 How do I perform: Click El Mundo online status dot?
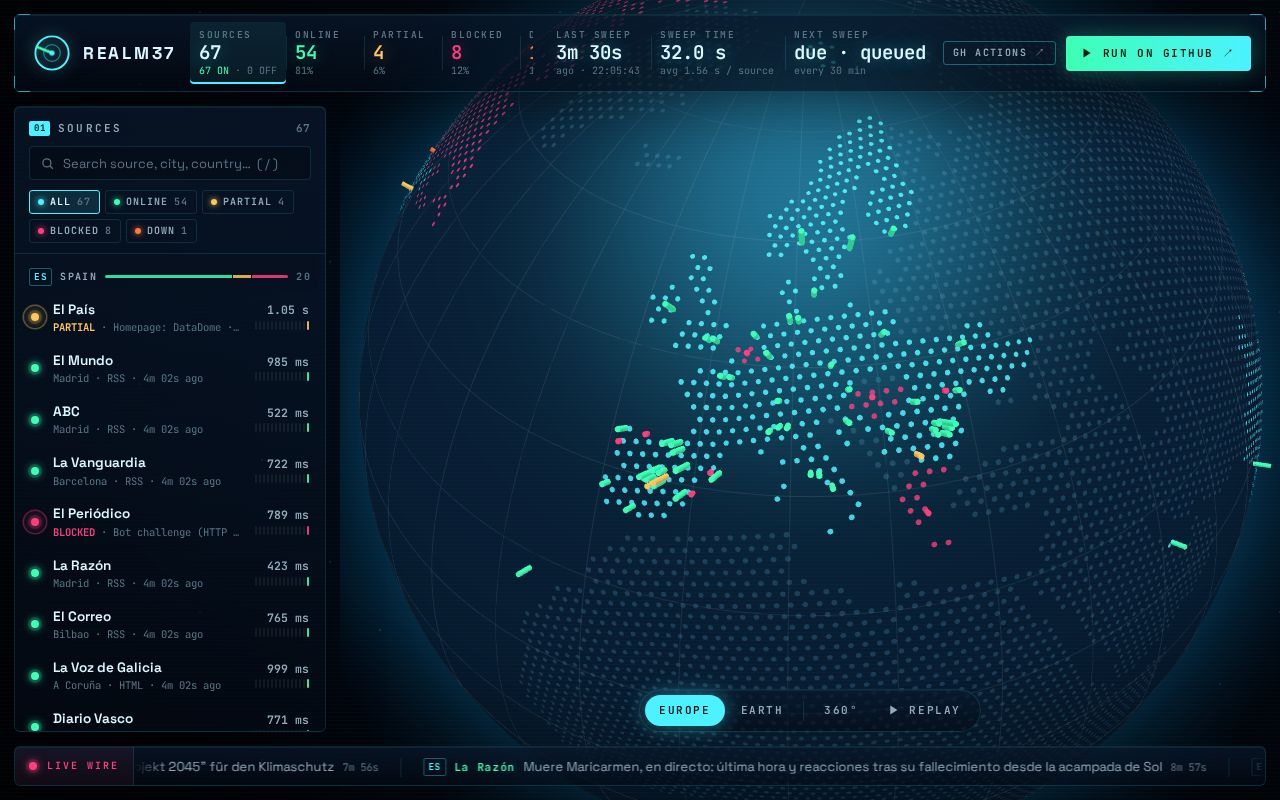click(x=35, y=368)
